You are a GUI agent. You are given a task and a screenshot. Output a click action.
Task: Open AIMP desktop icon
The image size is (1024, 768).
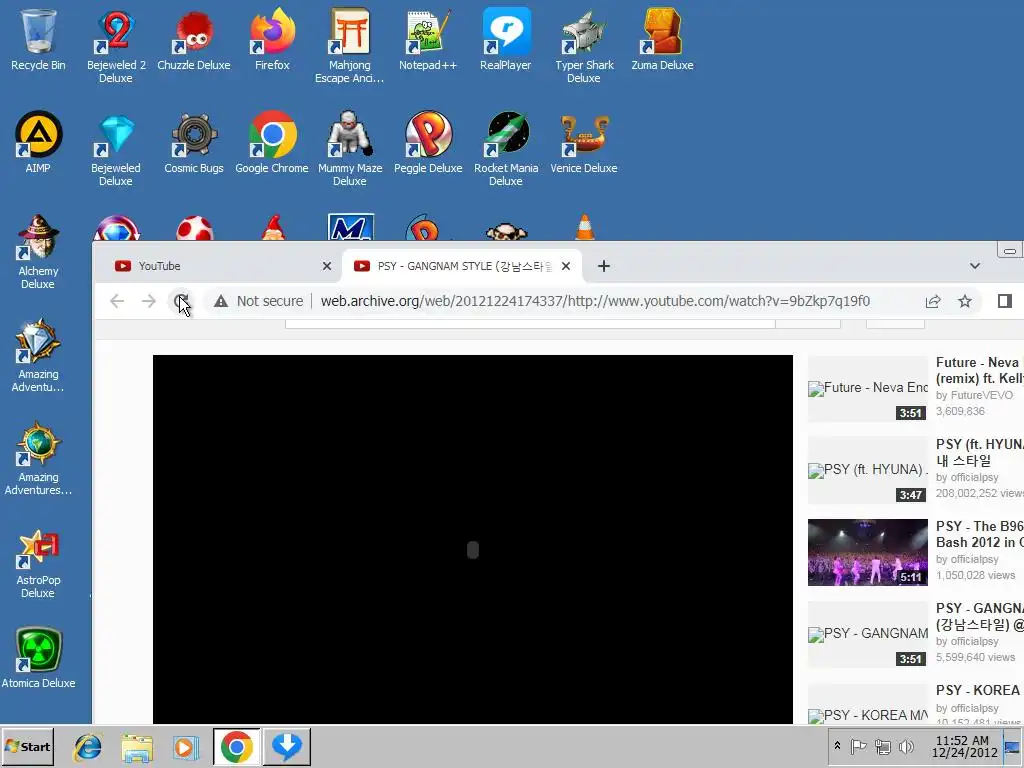[38, 142]
